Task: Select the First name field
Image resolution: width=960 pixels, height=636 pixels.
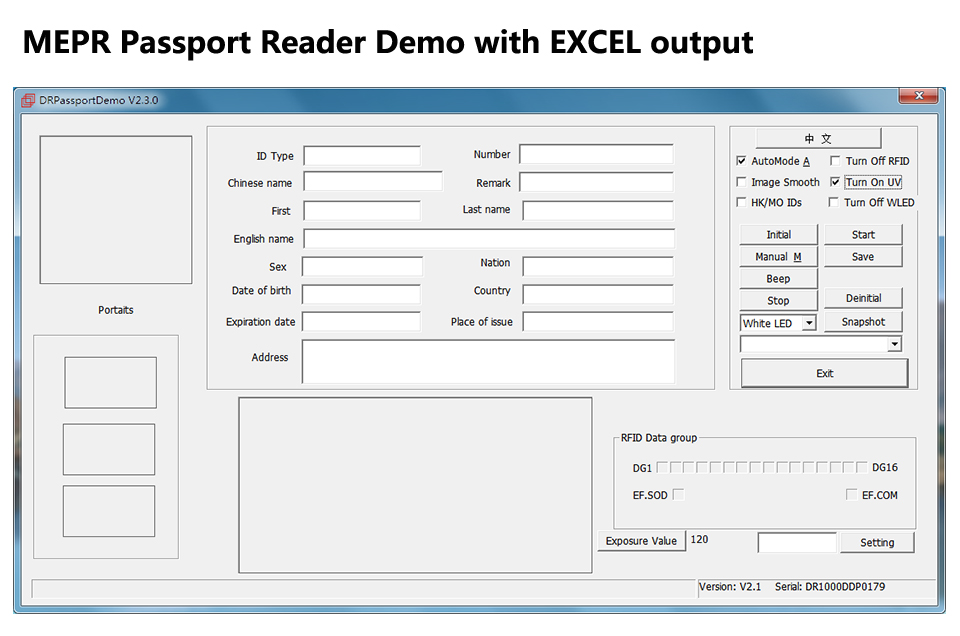Action: click(362, 211)
